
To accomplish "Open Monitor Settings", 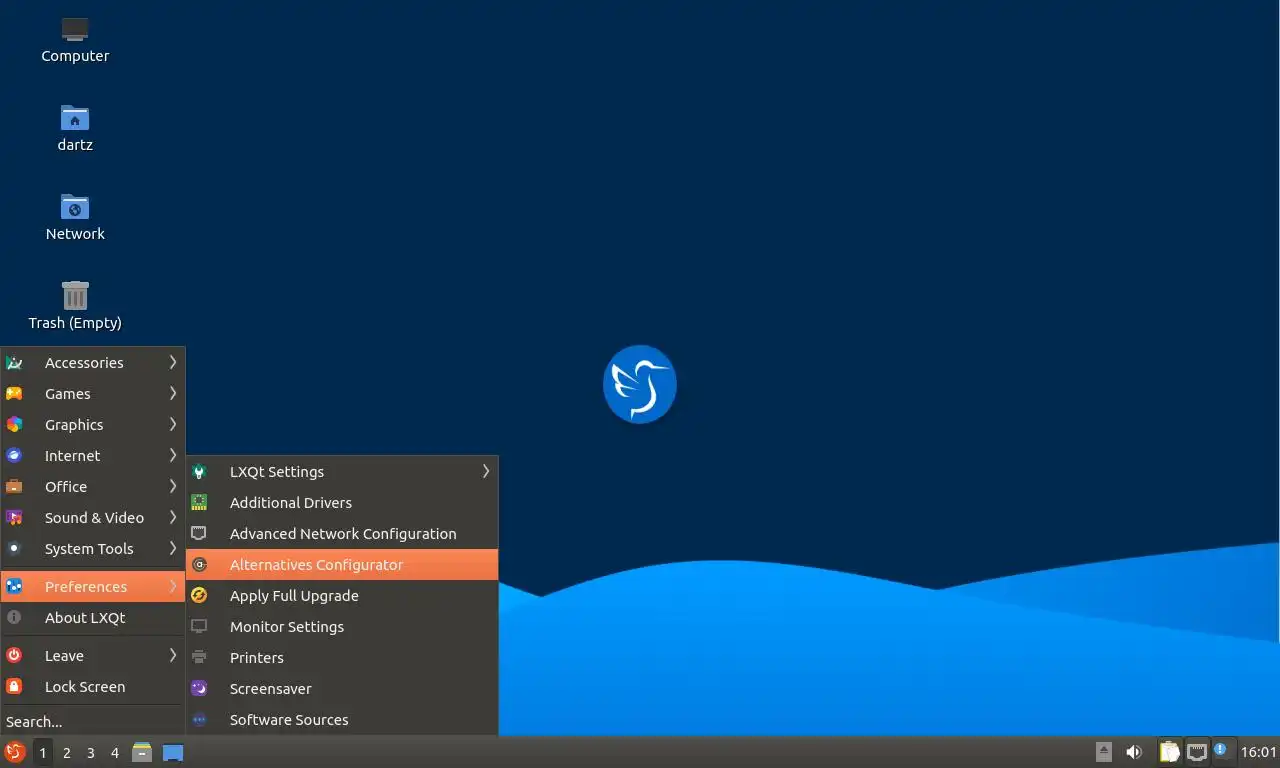I will [x=342, y=627].
